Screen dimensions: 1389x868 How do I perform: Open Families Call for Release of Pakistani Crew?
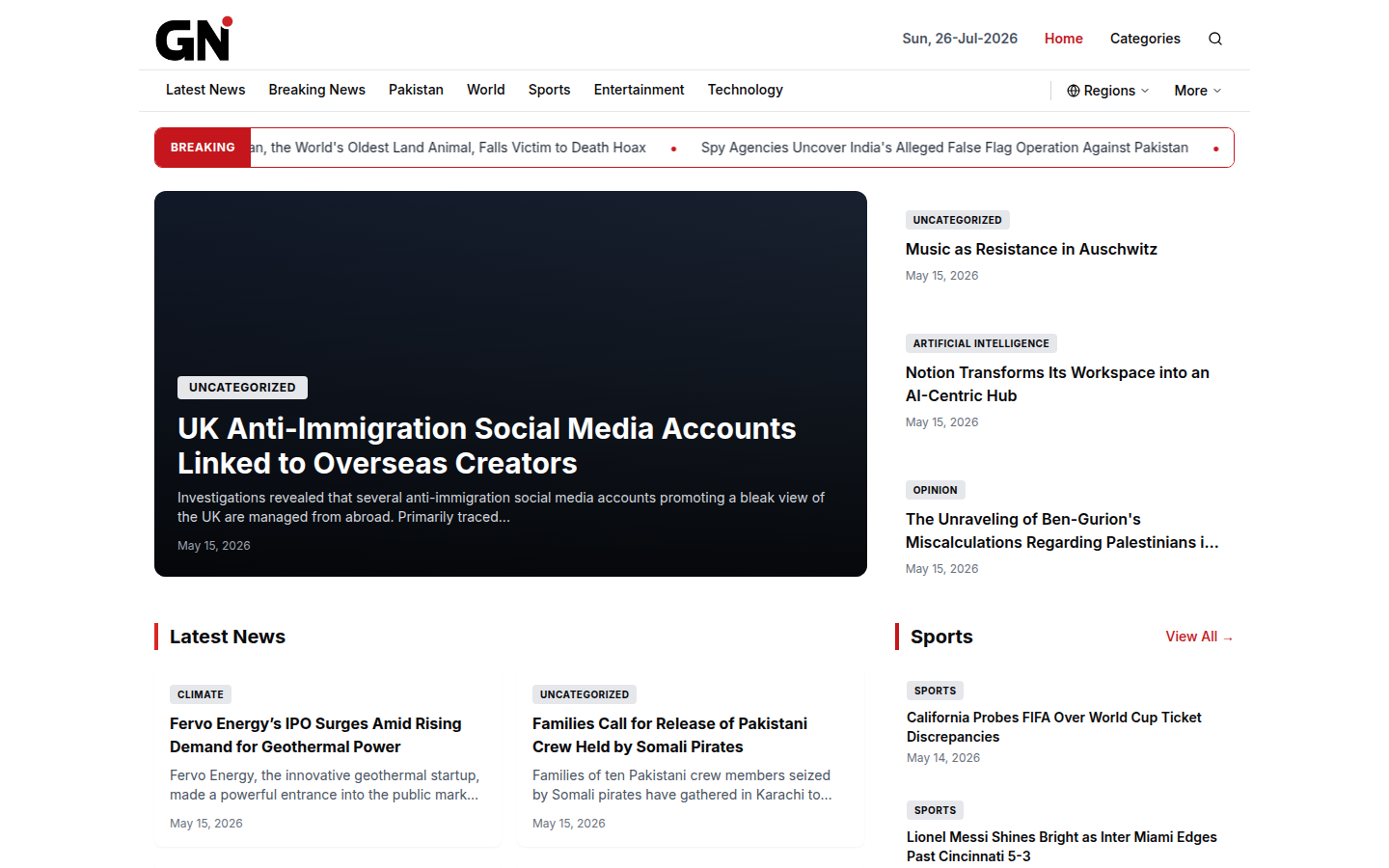[669, 735]
